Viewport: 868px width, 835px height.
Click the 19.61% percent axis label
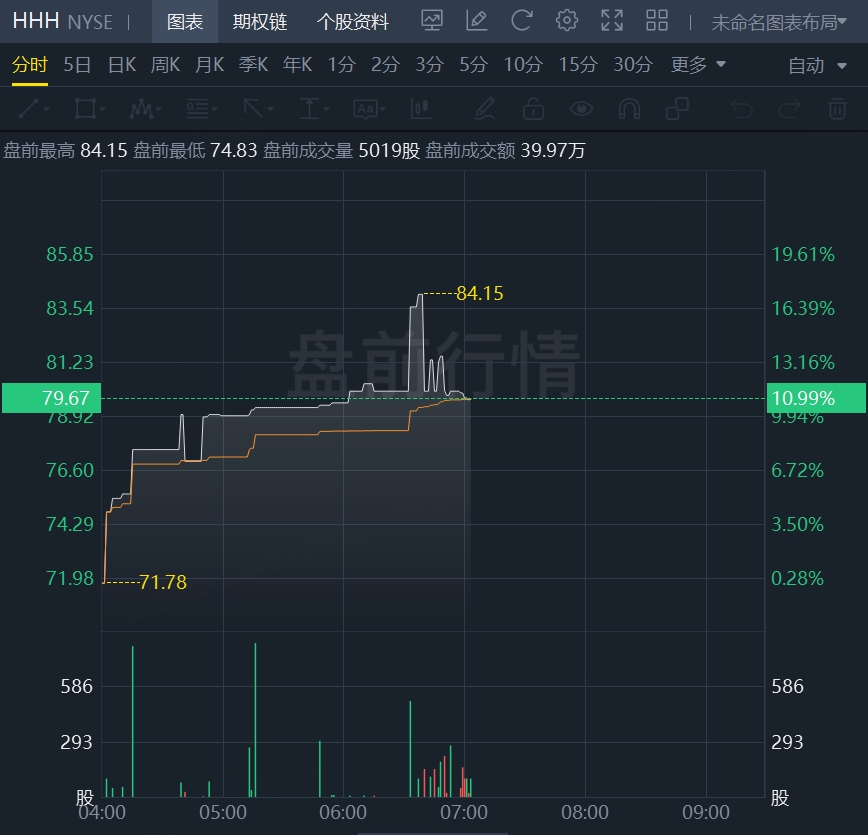point(803,254)
